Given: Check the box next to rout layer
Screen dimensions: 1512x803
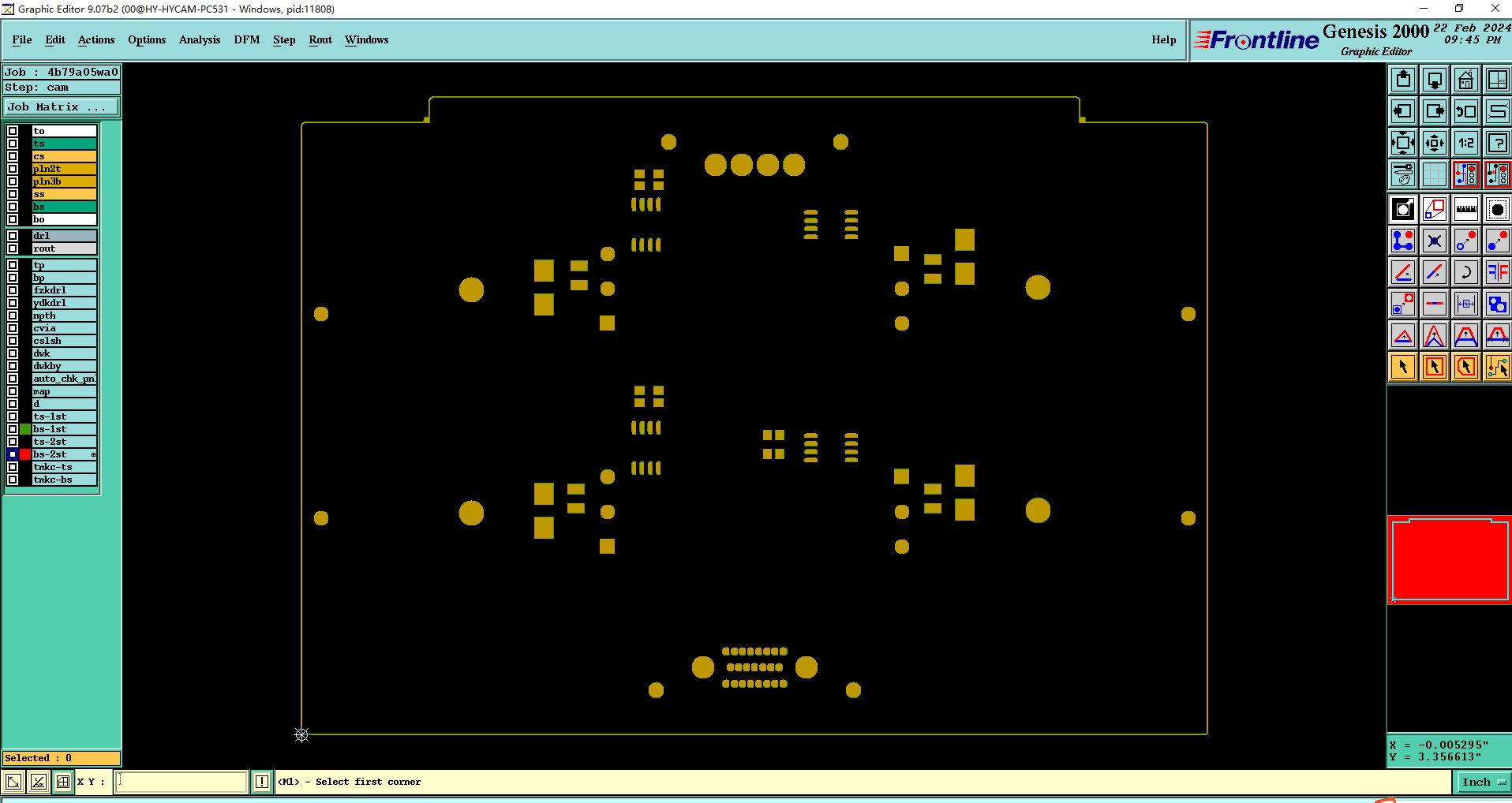Looking at the screenshot, I should point(13,248).
